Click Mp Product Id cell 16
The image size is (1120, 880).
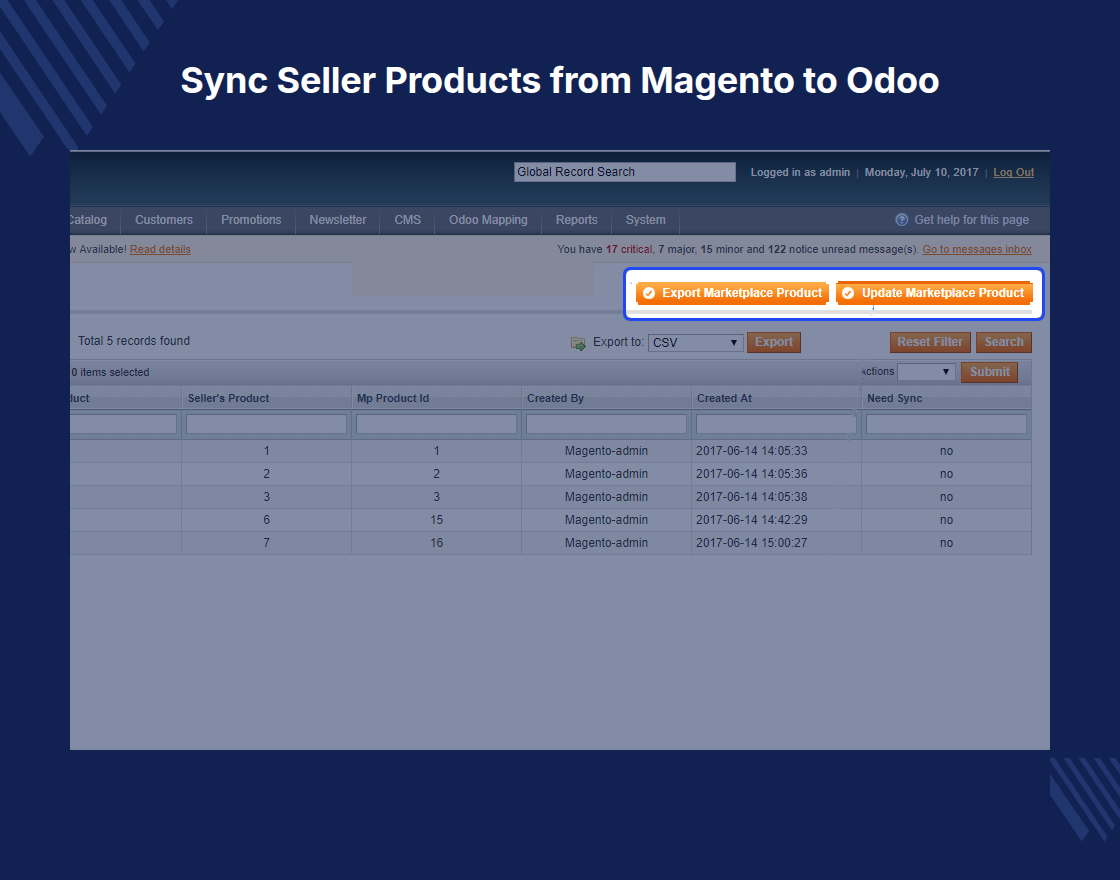point(436,543)
